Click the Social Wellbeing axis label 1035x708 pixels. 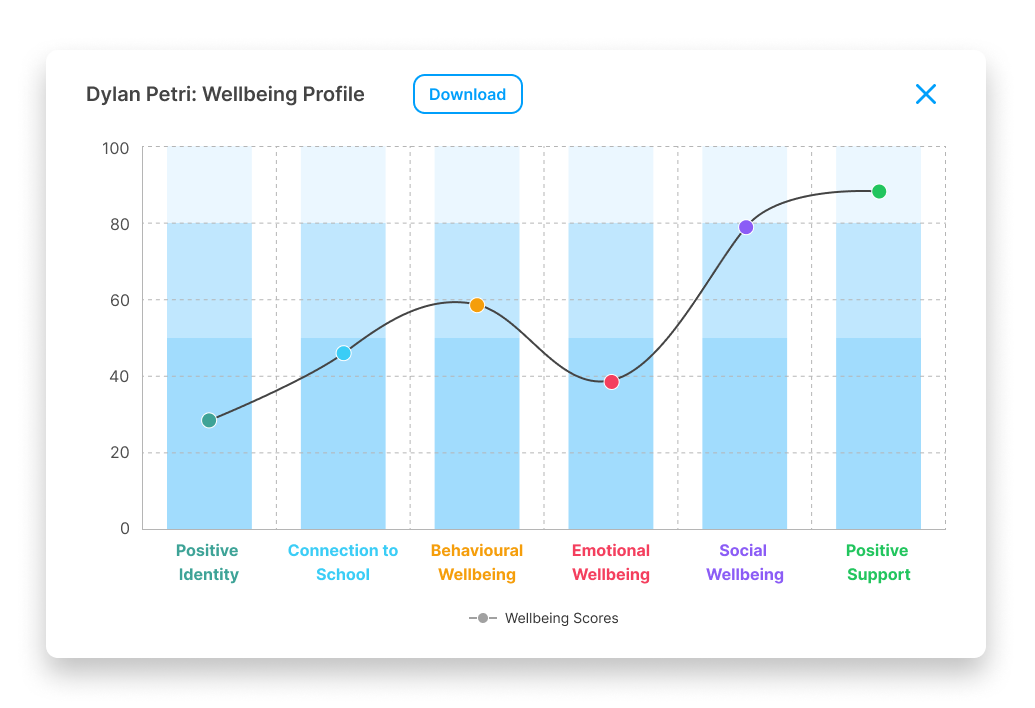(x=744, y=560)
